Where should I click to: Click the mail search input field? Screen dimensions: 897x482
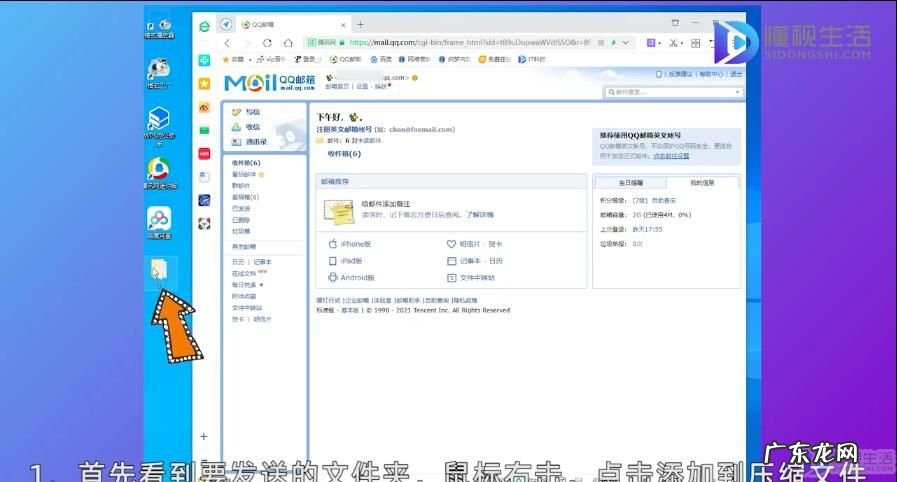tap(675, 92)
